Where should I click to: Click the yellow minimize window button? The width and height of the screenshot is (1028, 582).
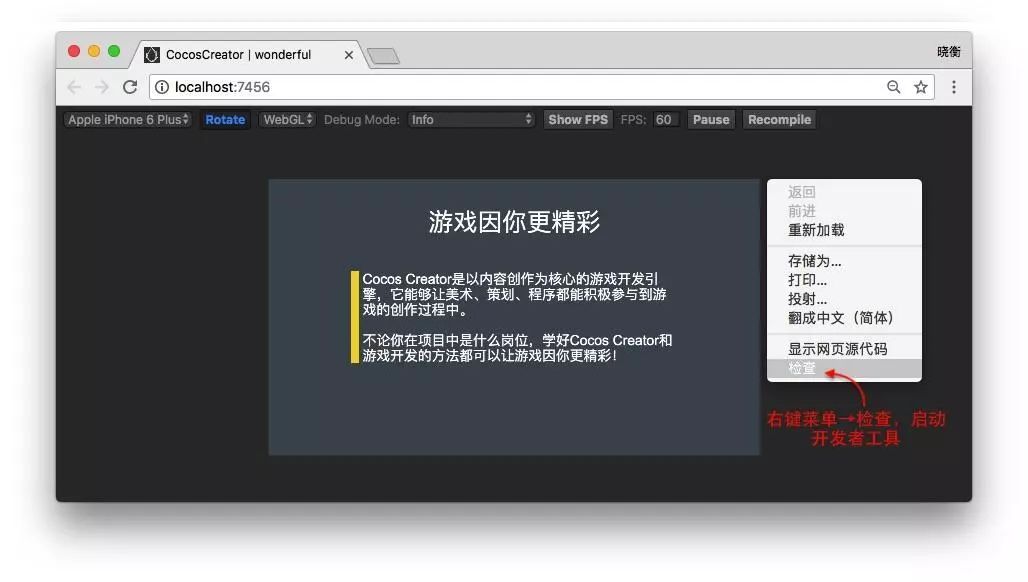click(94, 51)
